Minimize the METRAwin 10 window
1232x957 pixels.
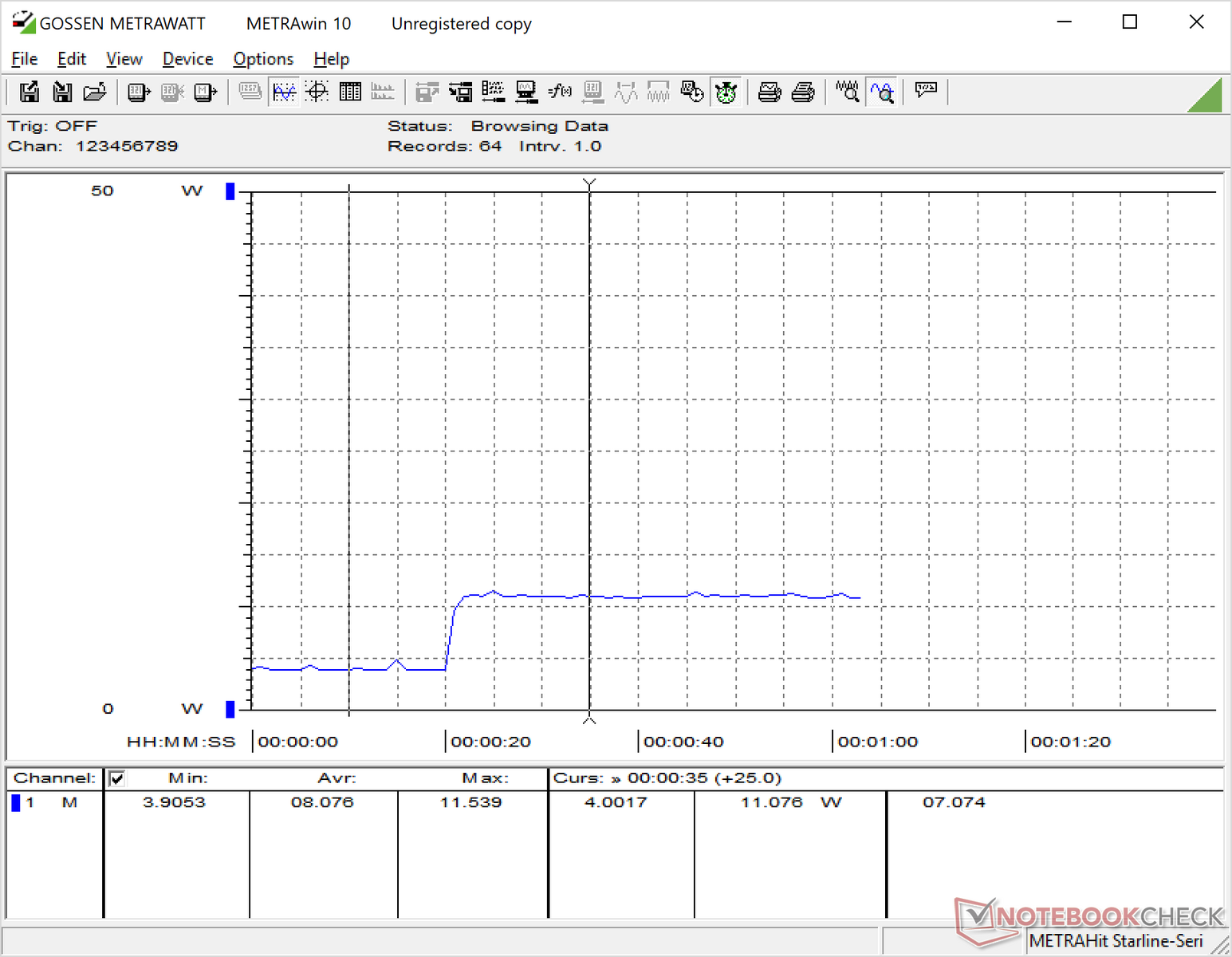click(x=1064, y=22)
